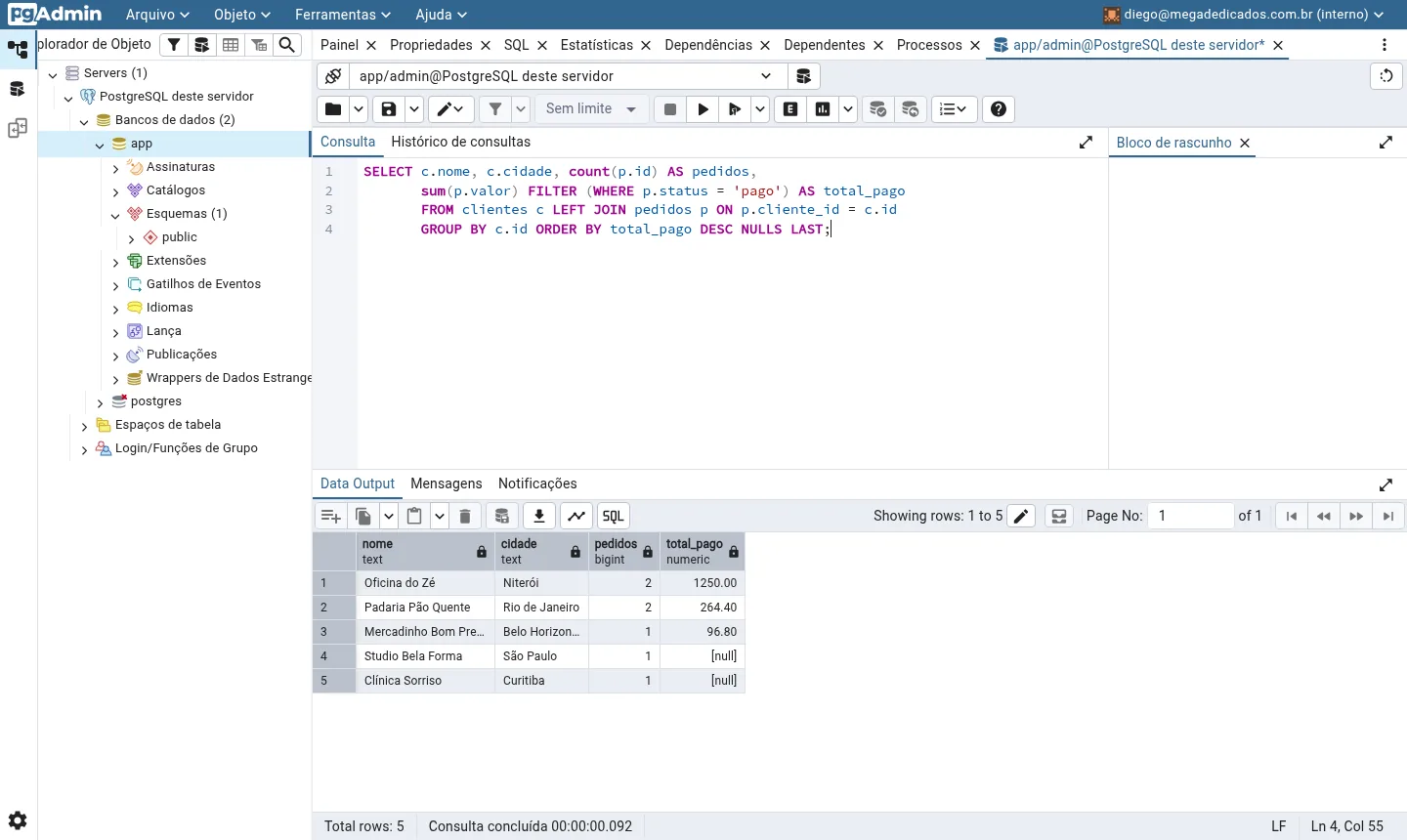
Task: Click the Page No input field
Action: (1191, 516)
